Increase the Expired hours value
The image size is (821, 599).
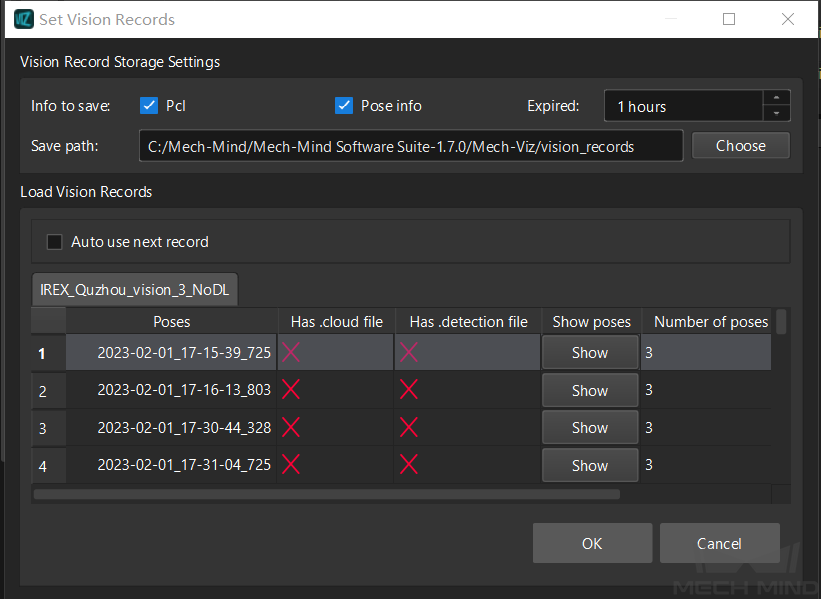776,98
